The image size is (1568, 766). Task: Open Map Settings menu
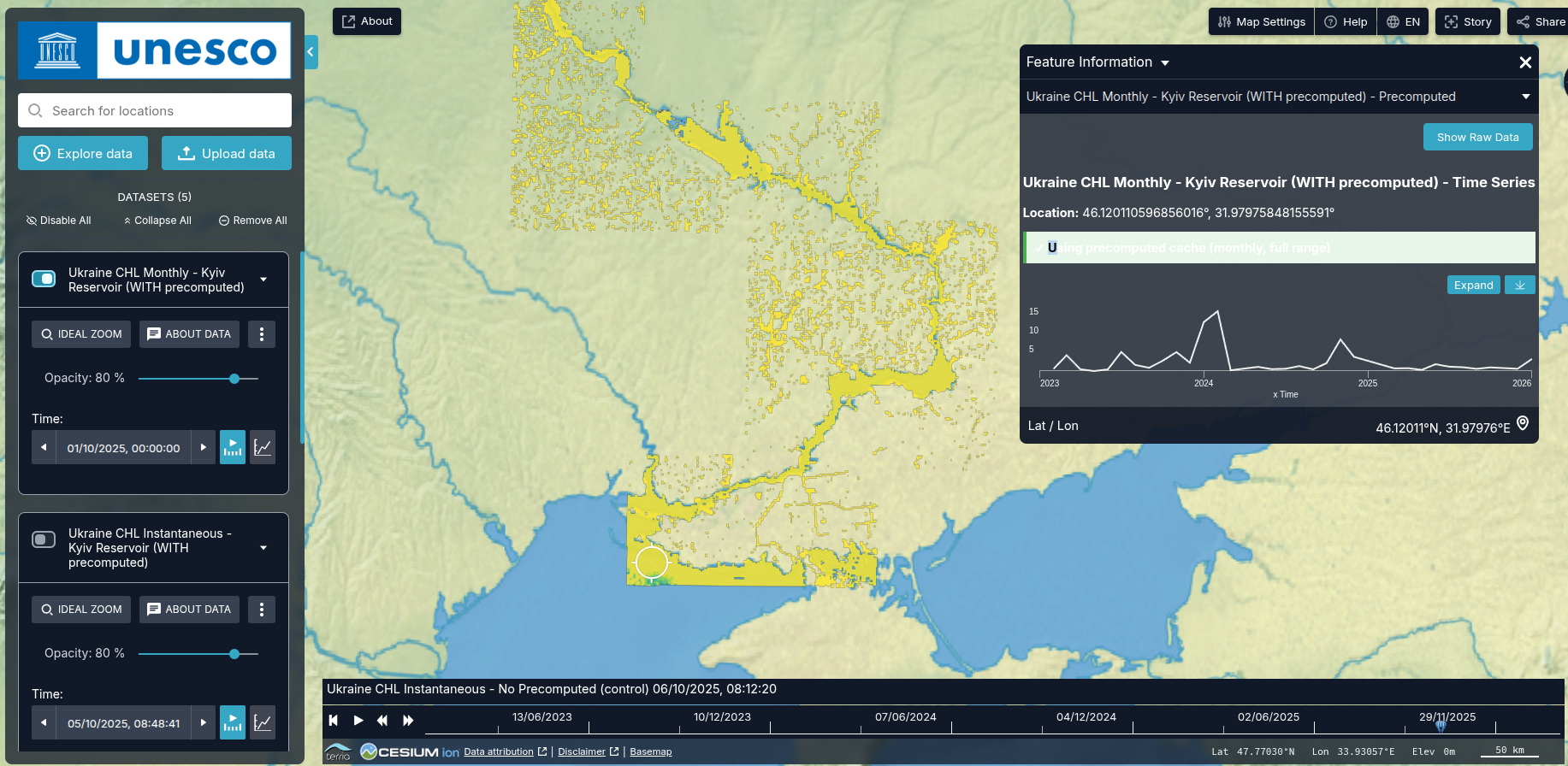(x=1262, y=22)
